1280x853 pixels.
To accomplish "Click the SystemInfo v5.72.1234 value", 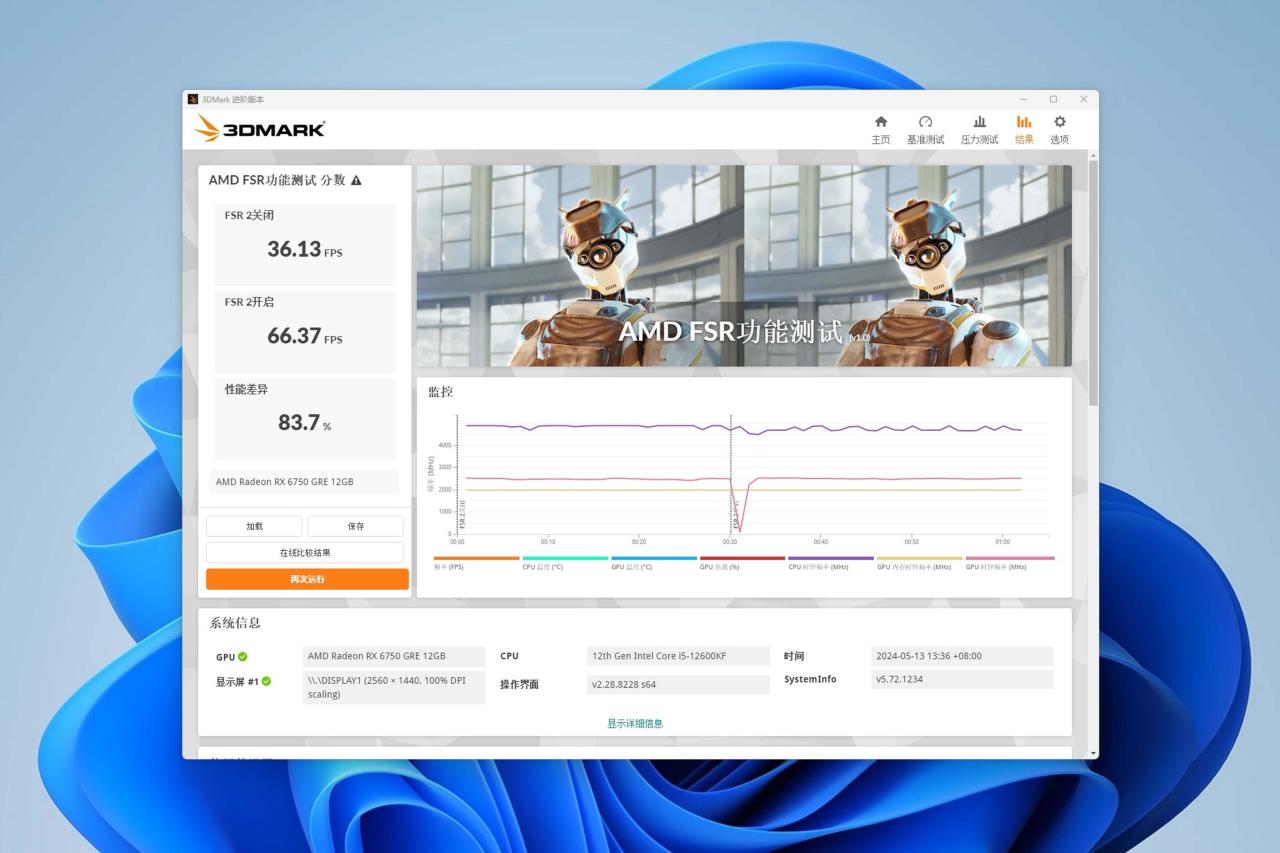I will point(962,679).
